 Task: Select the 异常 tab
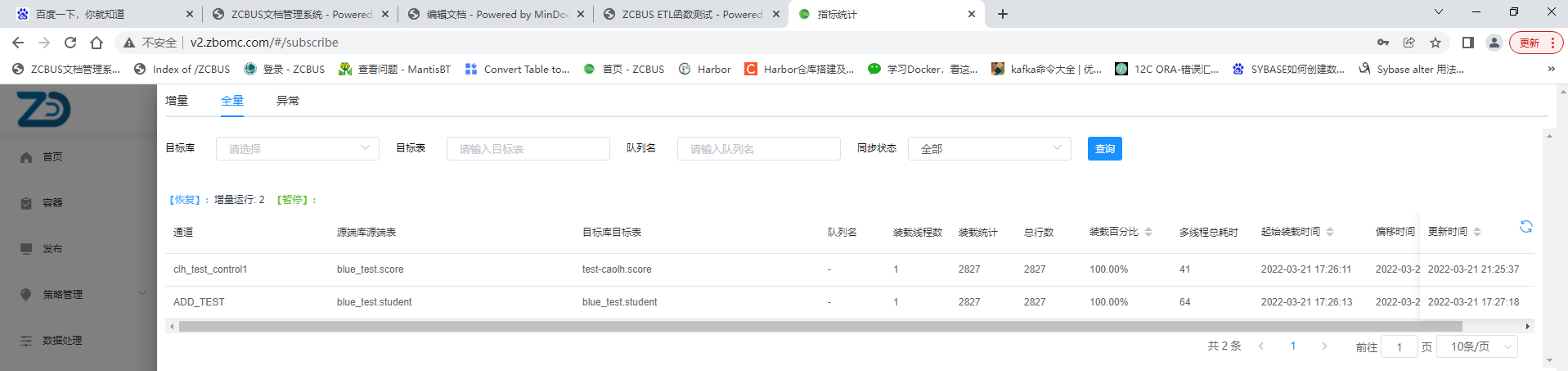(288, 101)
